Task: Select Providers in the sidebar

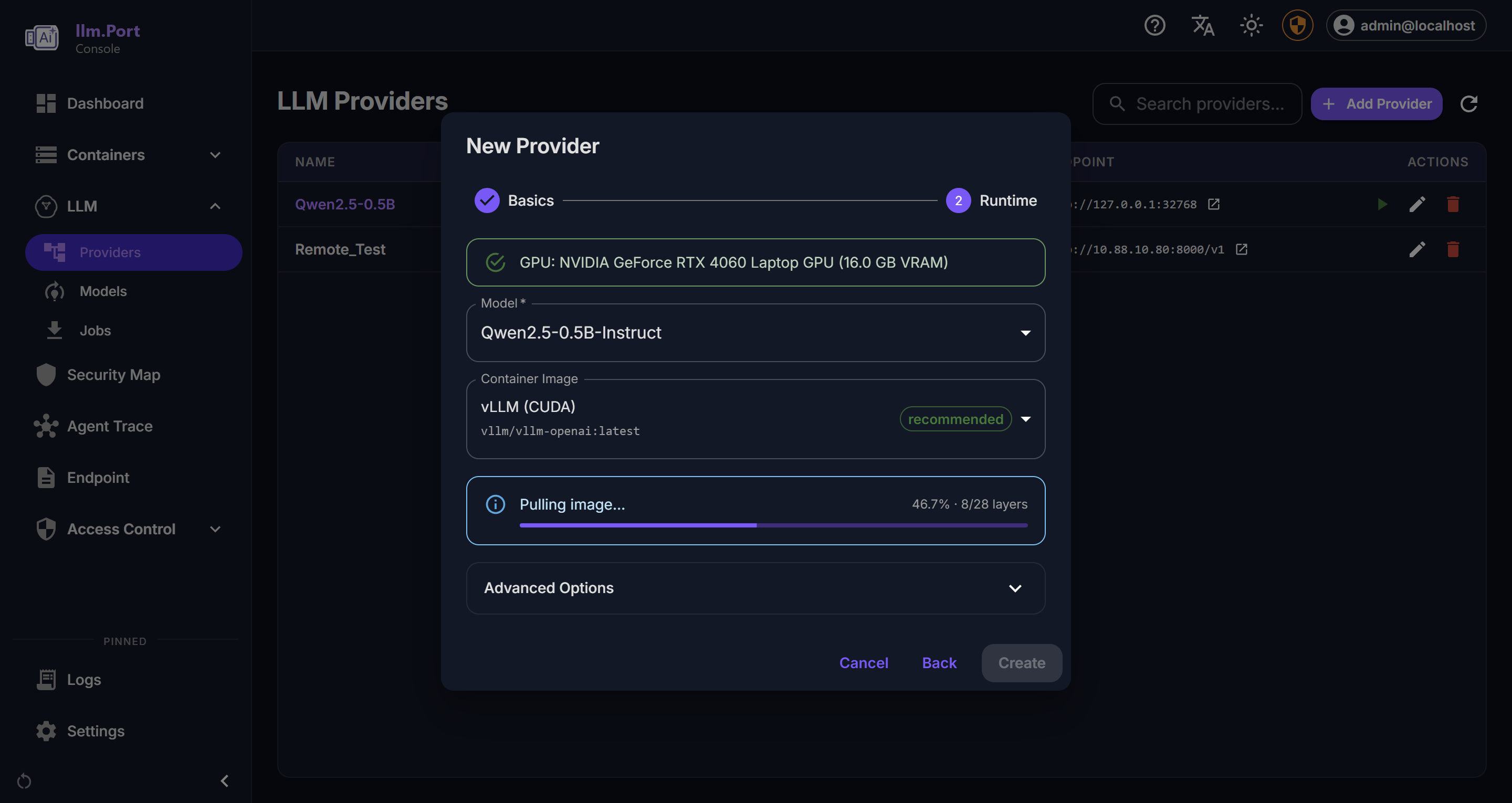Action: pyautogui.click(x=134, y=252)
